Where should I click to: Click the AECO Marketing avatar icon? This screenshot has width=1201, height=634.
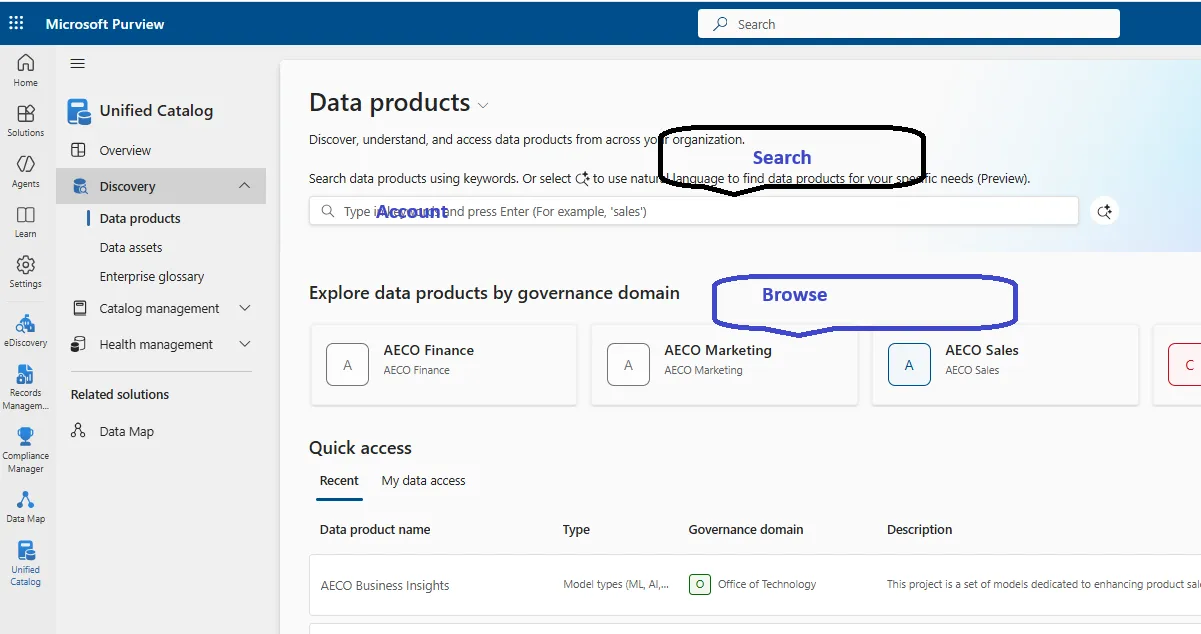tap(628, 365)
